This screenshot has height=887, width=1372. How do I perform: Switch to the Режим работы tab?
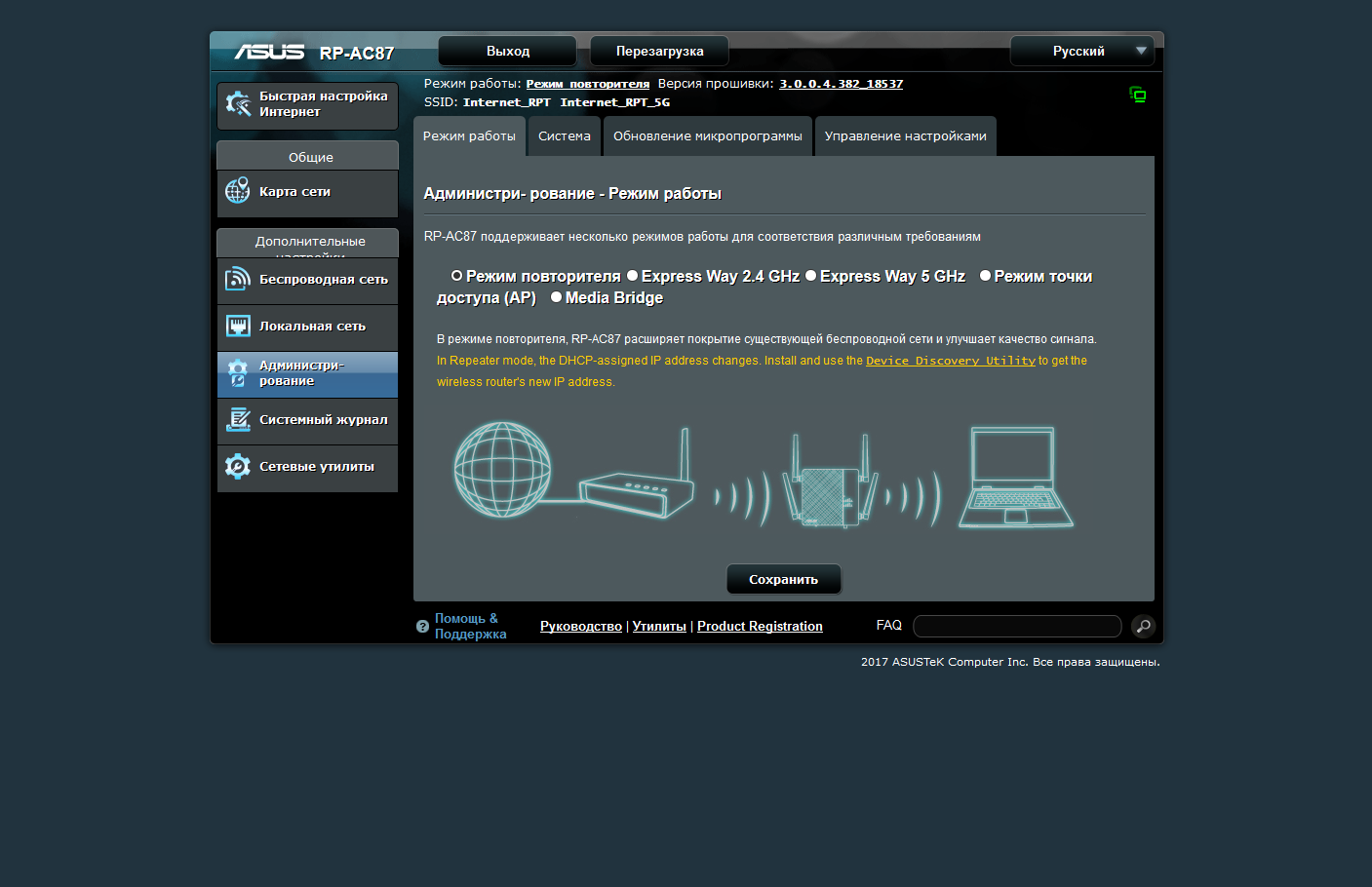pyautogui.click(x=469, y=136)
